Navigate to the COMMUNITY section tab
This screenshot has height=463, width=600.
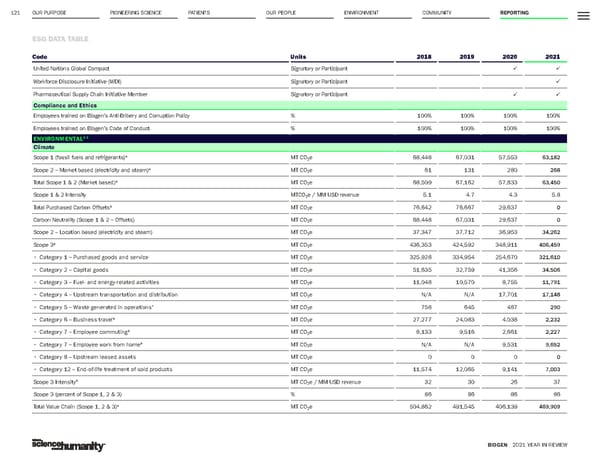(x=439, y=14)
